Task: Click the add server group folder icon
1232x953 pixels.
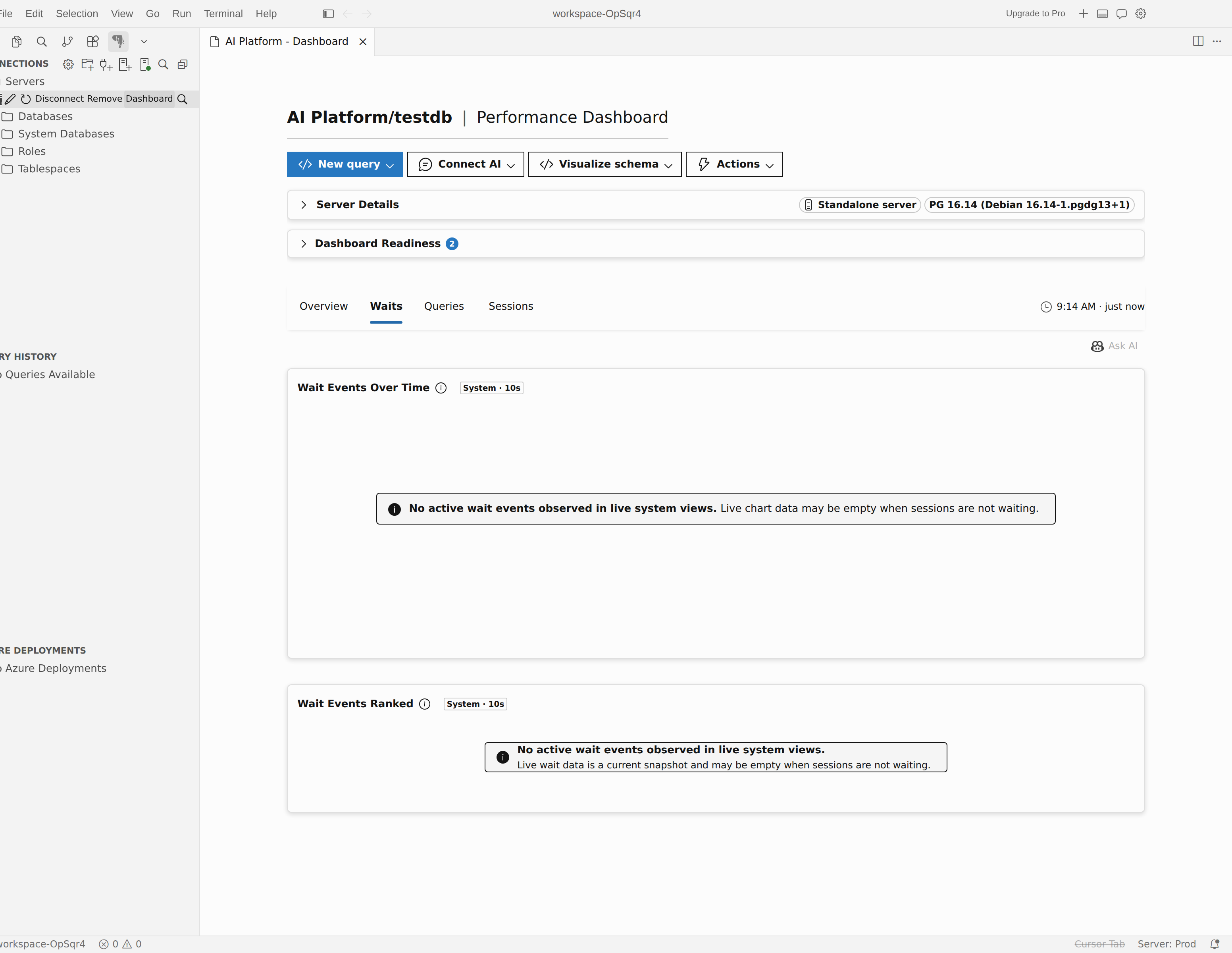Action: 87,64
